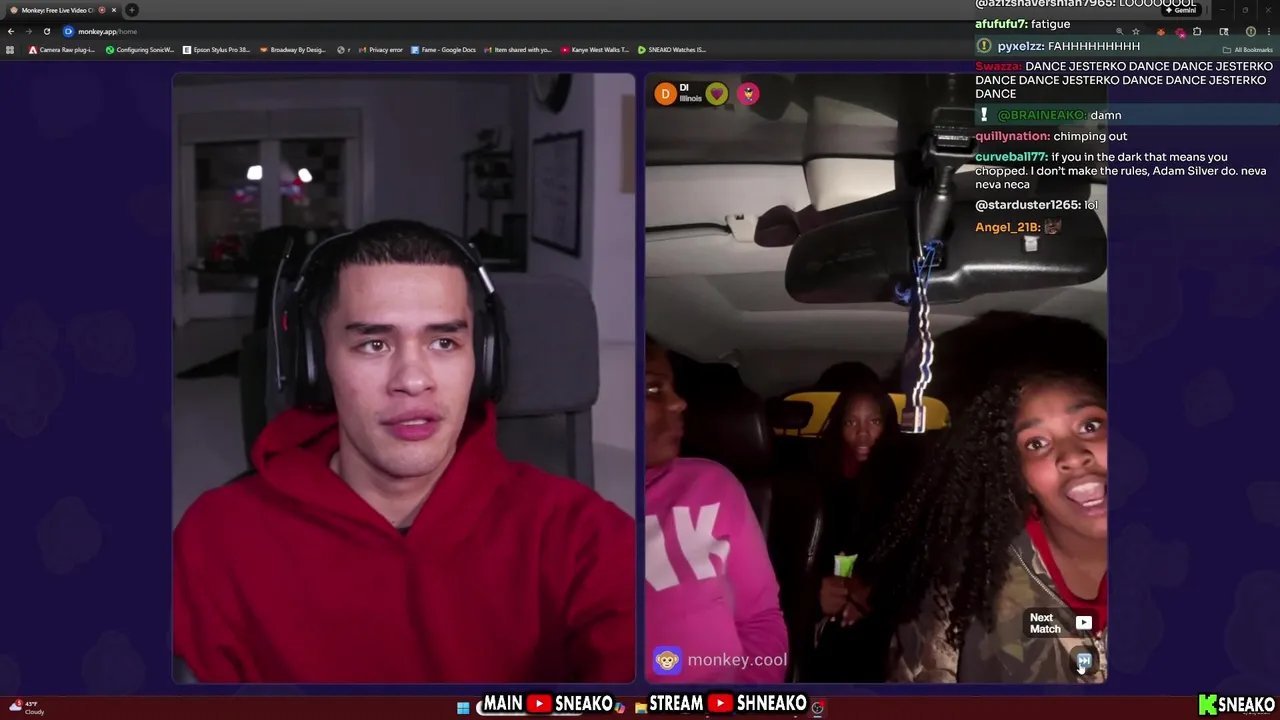Viewport: 1280px width, 720px height.
Task: Open File Explorer from the taskbar
Action: pos(641,707)
